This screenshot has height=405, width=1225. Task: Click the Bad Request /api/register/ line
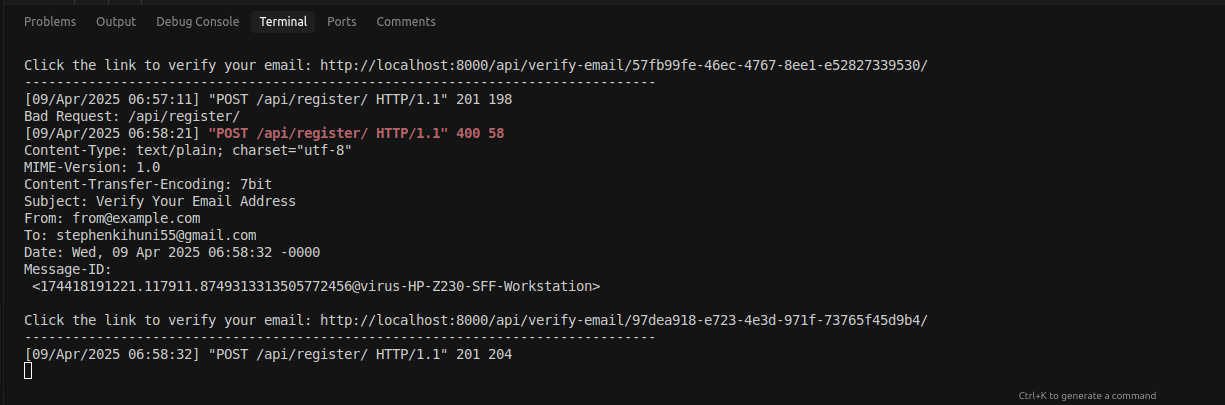click(x=132, y=116)
